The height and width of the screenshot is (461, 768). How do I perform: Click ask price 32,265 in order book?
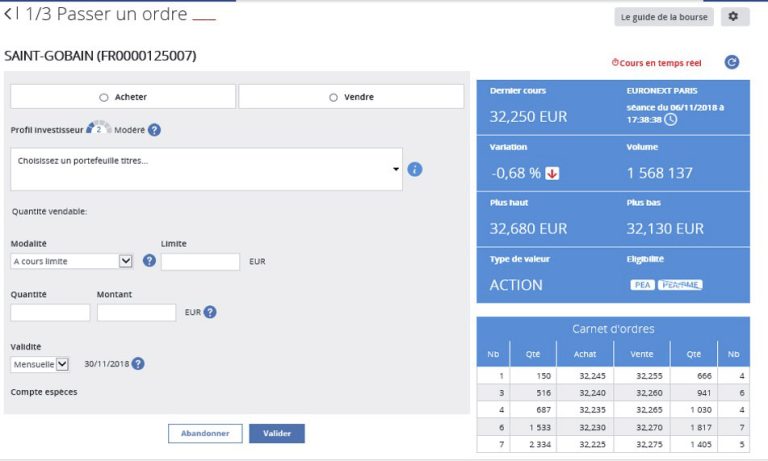(x=649, y=410)
